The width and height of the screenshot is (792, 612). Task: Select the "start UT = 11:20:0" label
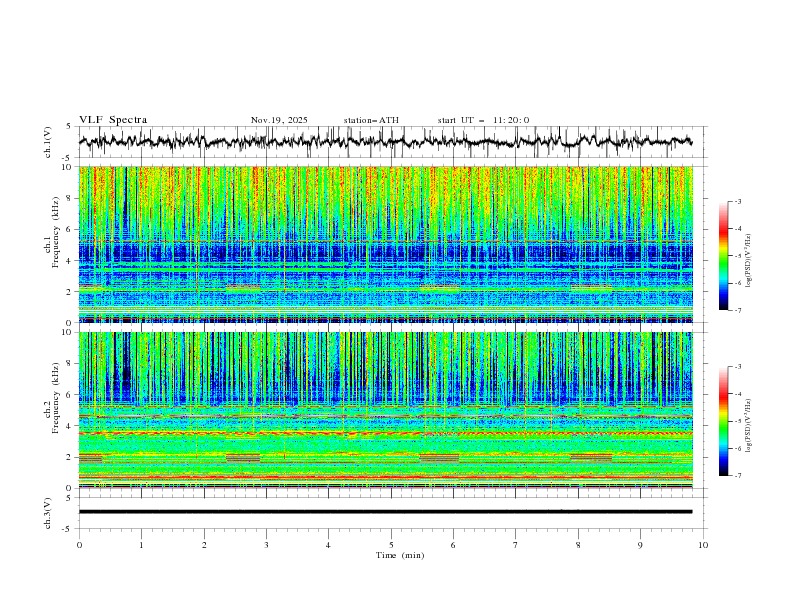tap(483, 120)
